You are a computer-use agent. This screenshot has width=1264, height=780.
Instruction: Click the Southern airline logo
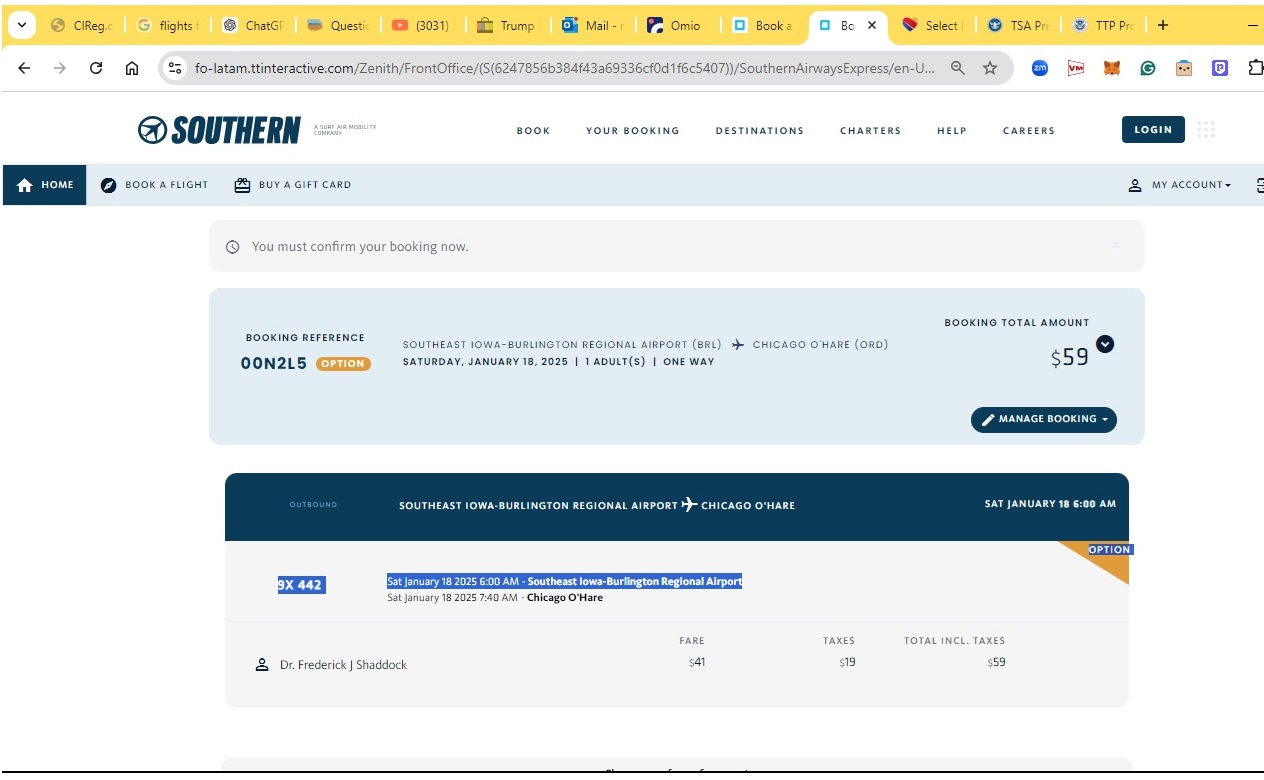tap(219, 130)
